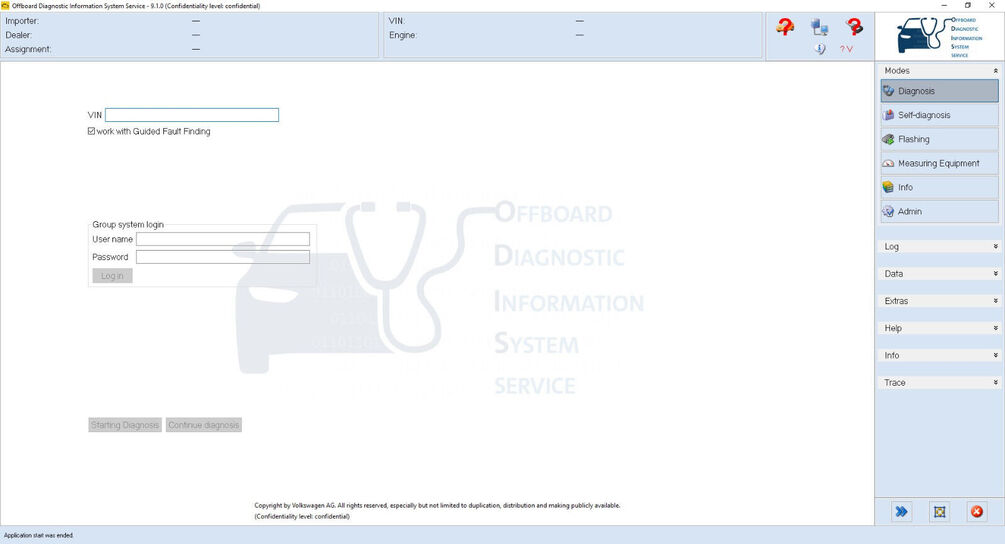Minimize the ODIS window
Screen dimensions: 1005x544
pyautogui.click(x=944, y=5)
